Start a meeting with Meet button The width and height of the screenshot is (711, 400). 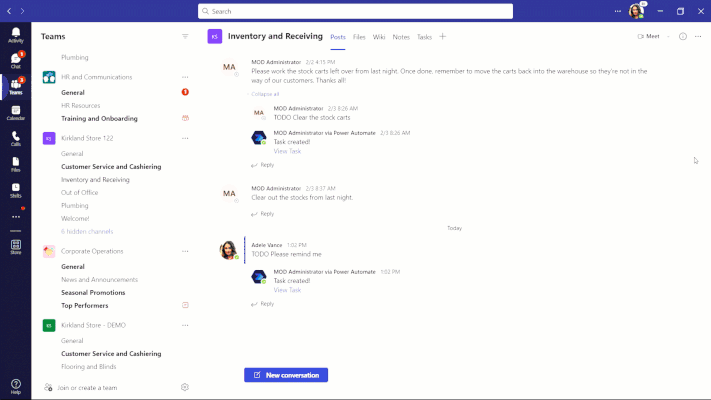[648, 36]
